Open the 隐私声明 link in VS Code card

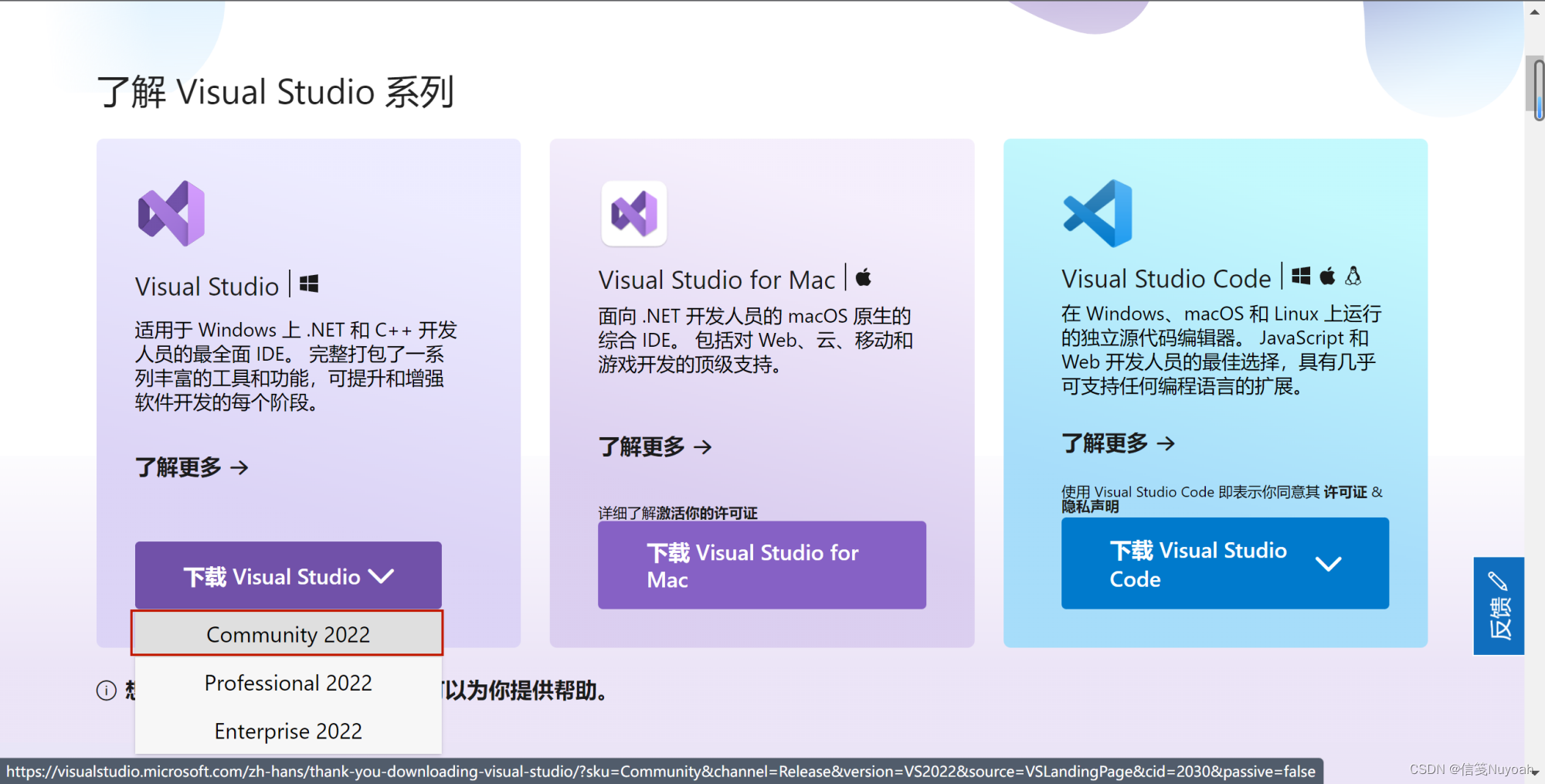1090,507
